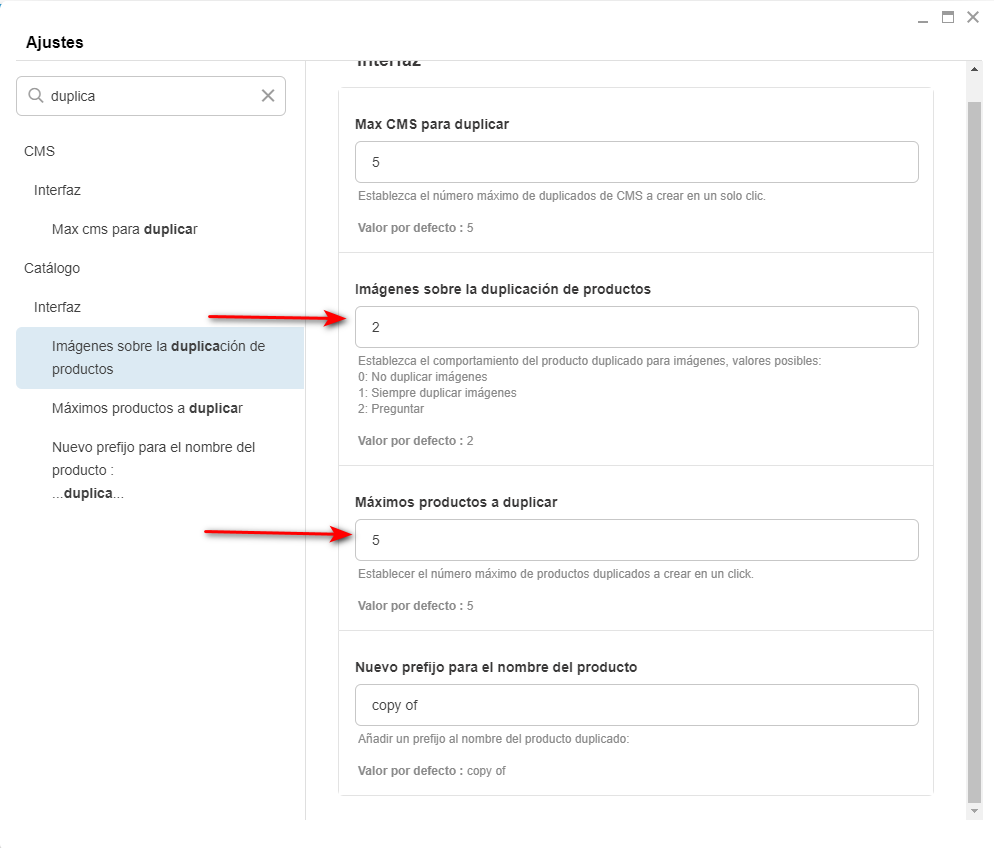994x848 pixels.
Task: Click the 'Imágenes sobre la duplicación' value field
Action: coord(636,327)
